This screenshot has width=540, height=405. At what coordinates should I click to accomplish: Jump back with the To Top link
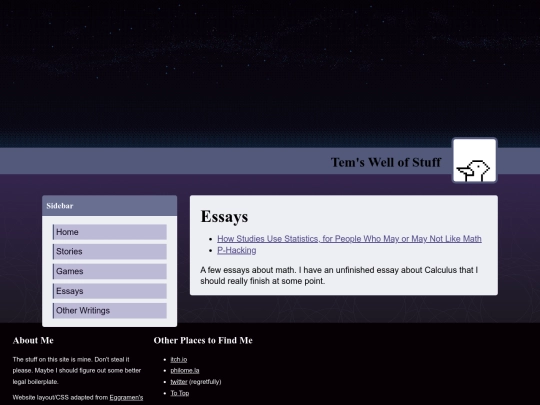click(180, 393)
